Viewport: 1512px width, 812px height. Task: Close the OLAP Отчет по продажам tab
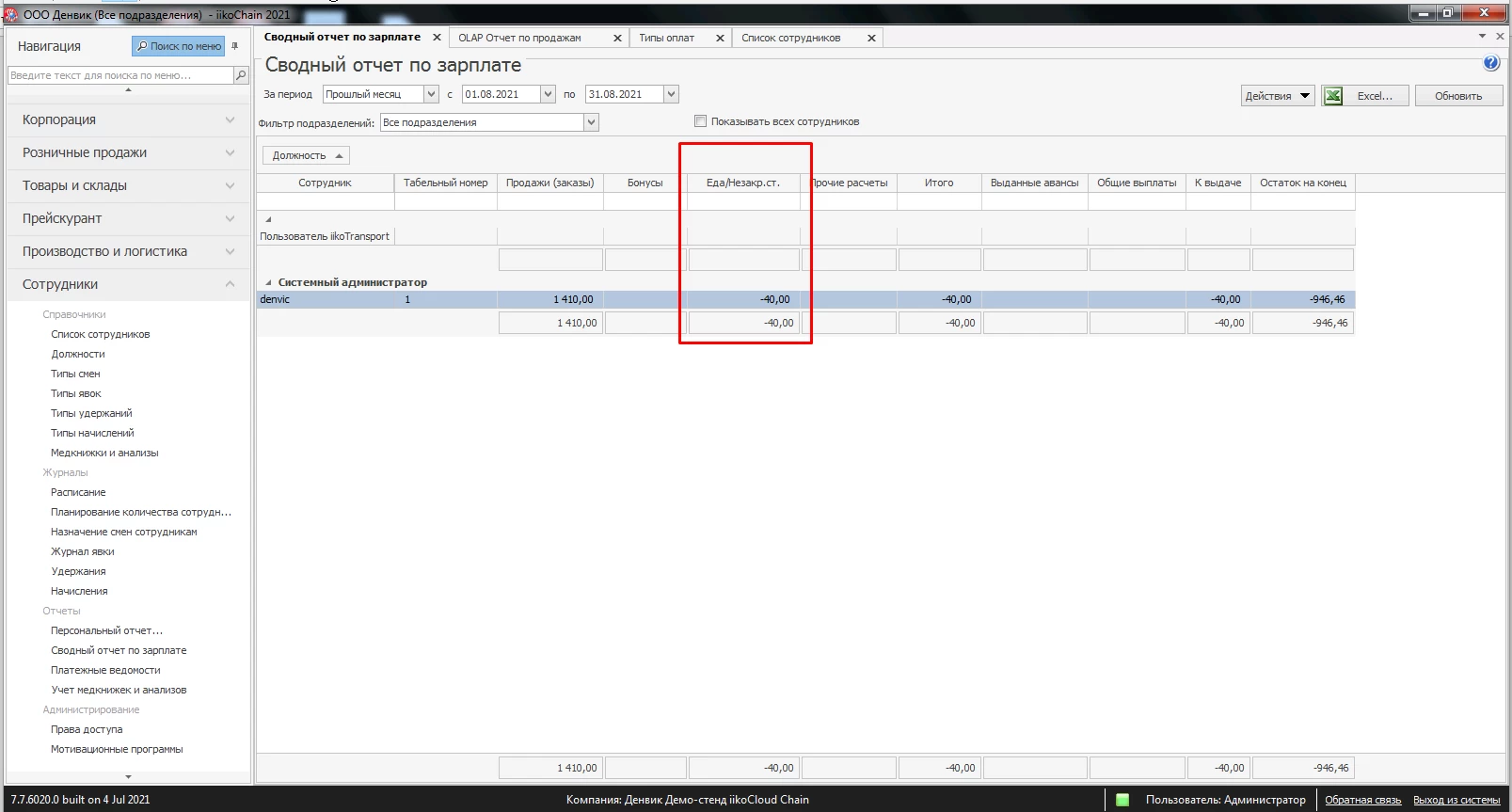click(x=617, y=39)
